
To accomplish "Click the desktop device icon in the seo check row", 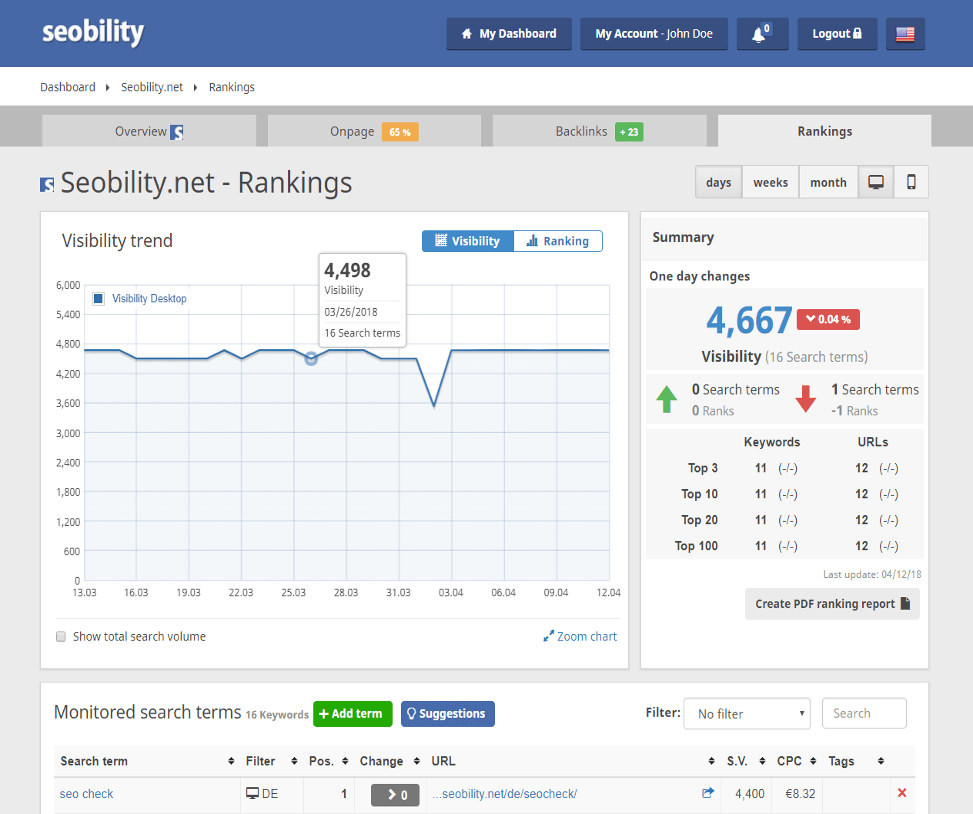I will (x=253, y=794).
